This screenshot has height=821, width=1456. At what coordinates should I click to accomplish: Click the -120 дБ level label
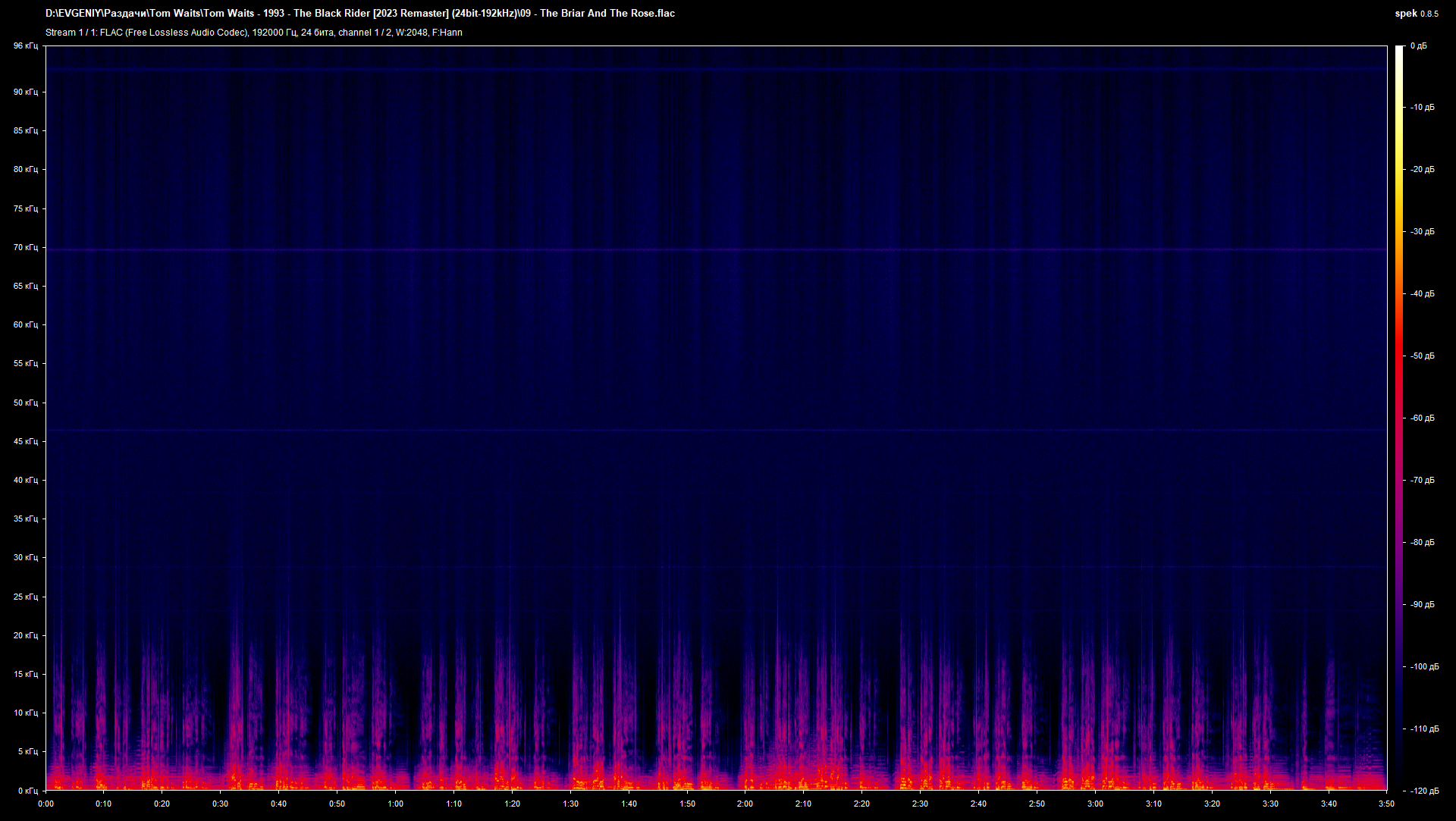(x=1425, y=791)
